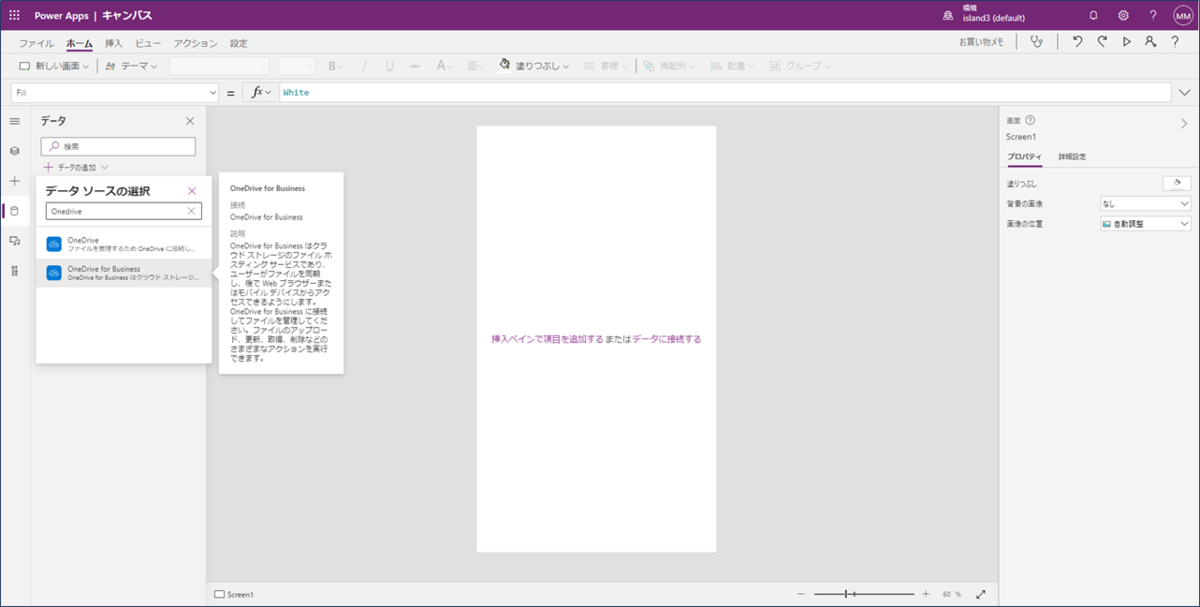Open the アクション tab

click(195, 43)
